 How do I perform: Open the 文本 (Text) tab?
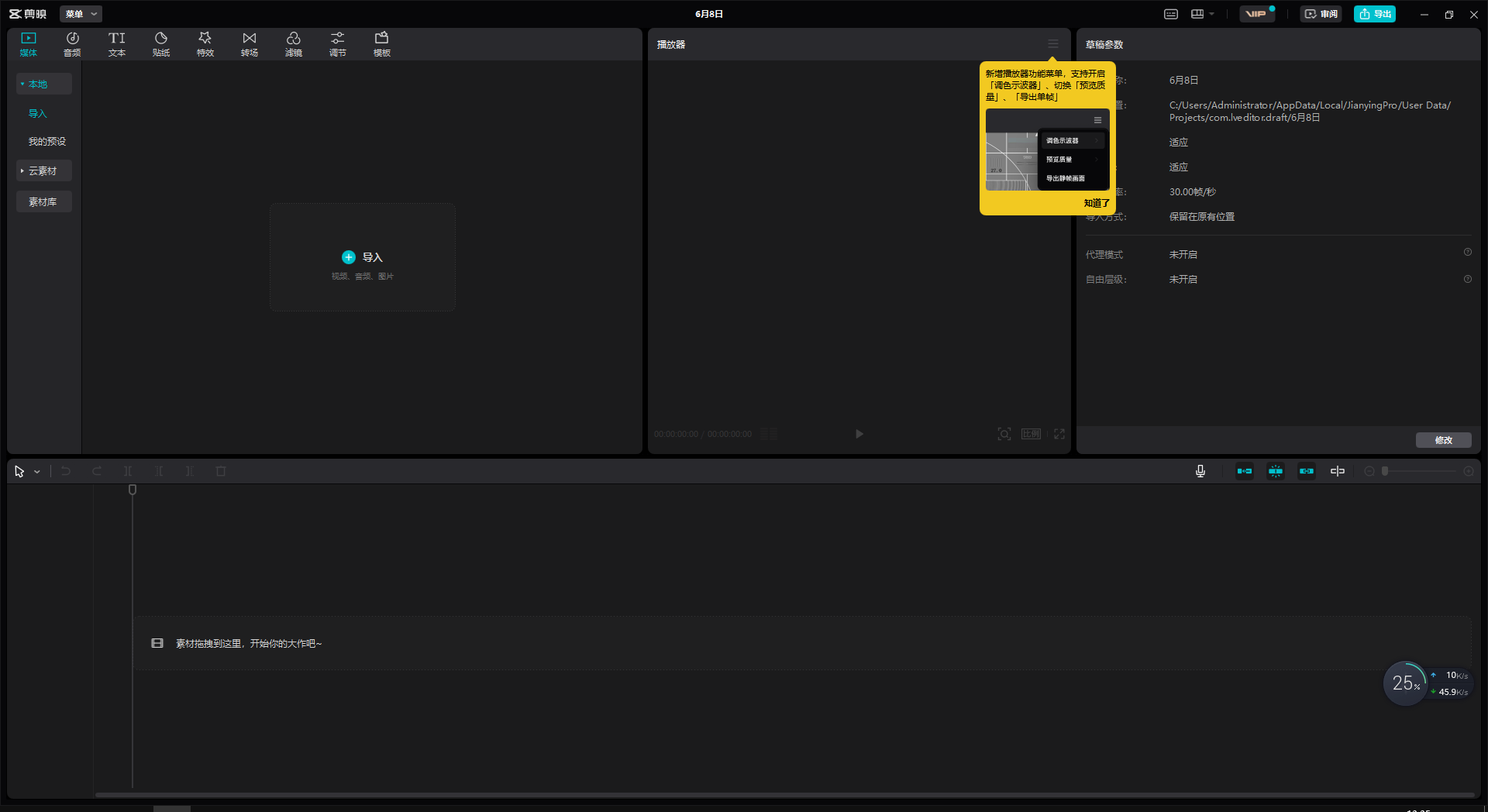click(117, 44)
